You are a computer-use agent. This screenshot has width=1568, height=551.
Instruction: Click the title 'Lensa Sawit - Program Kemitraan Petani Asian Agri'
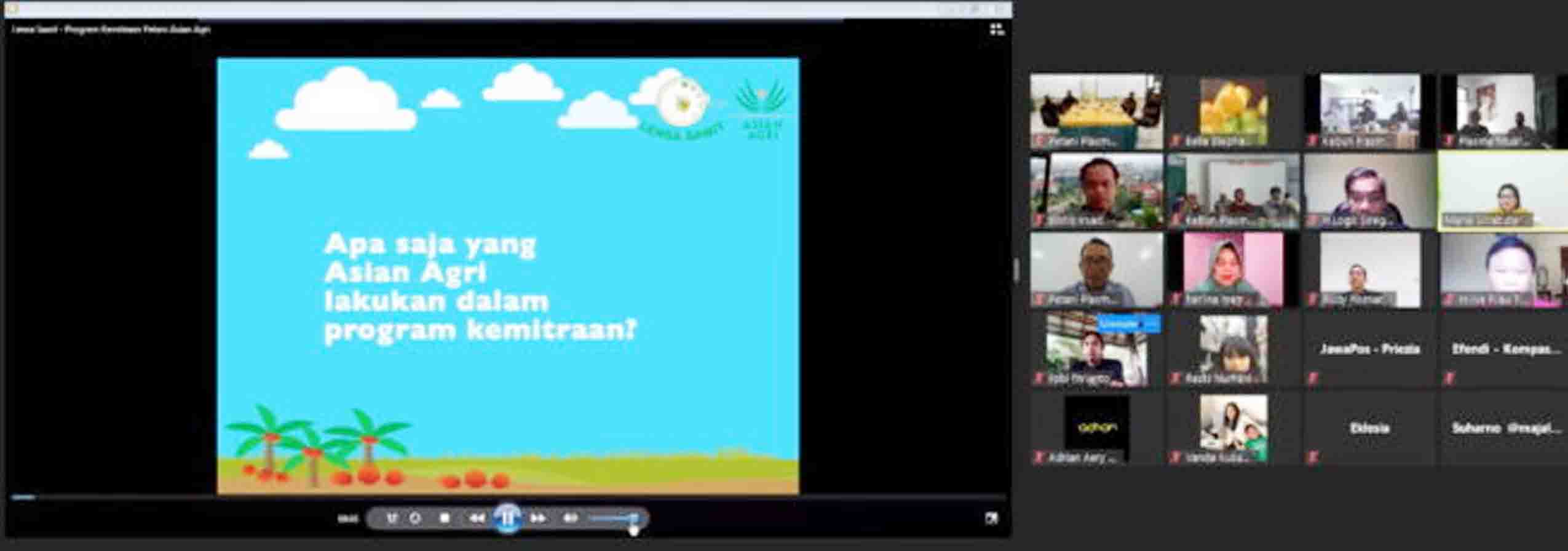[x=111, y=29]
